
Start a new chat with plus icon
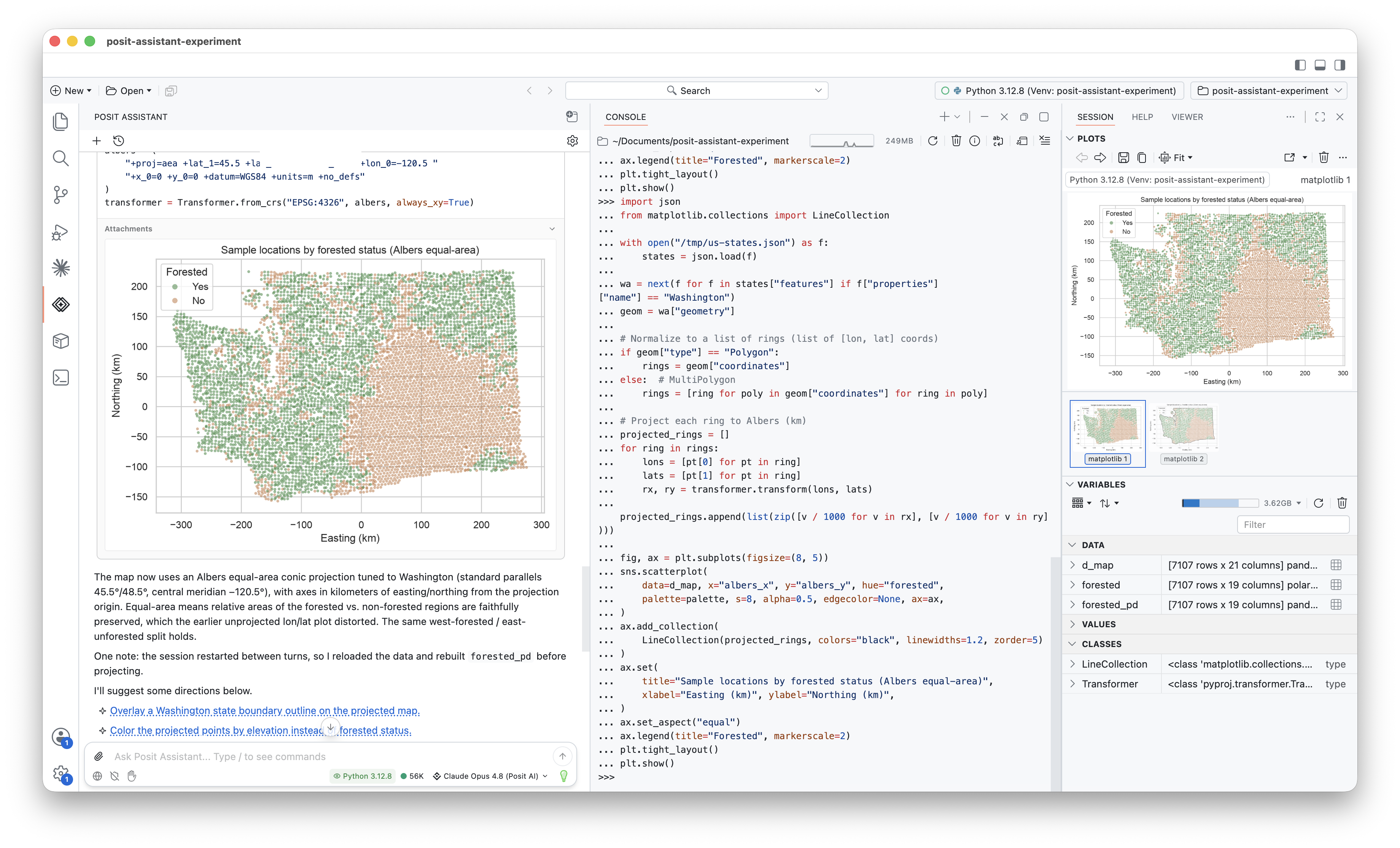(x=97, y=140)
